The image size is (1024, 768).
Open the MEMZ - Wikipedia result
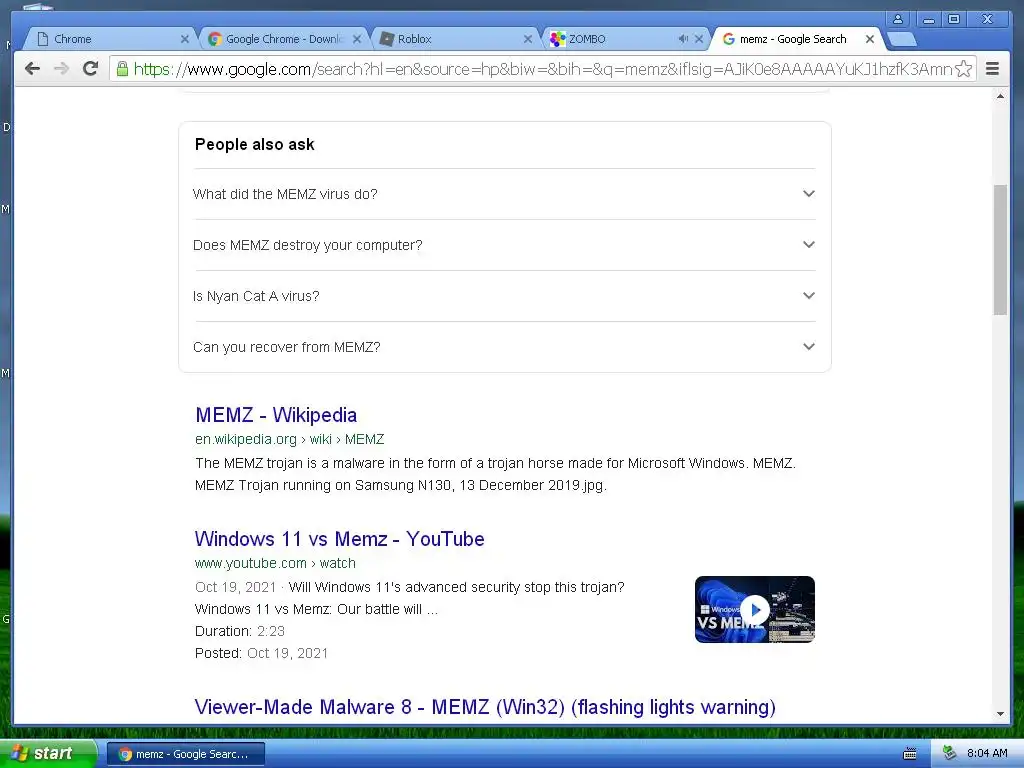(276, 415)
